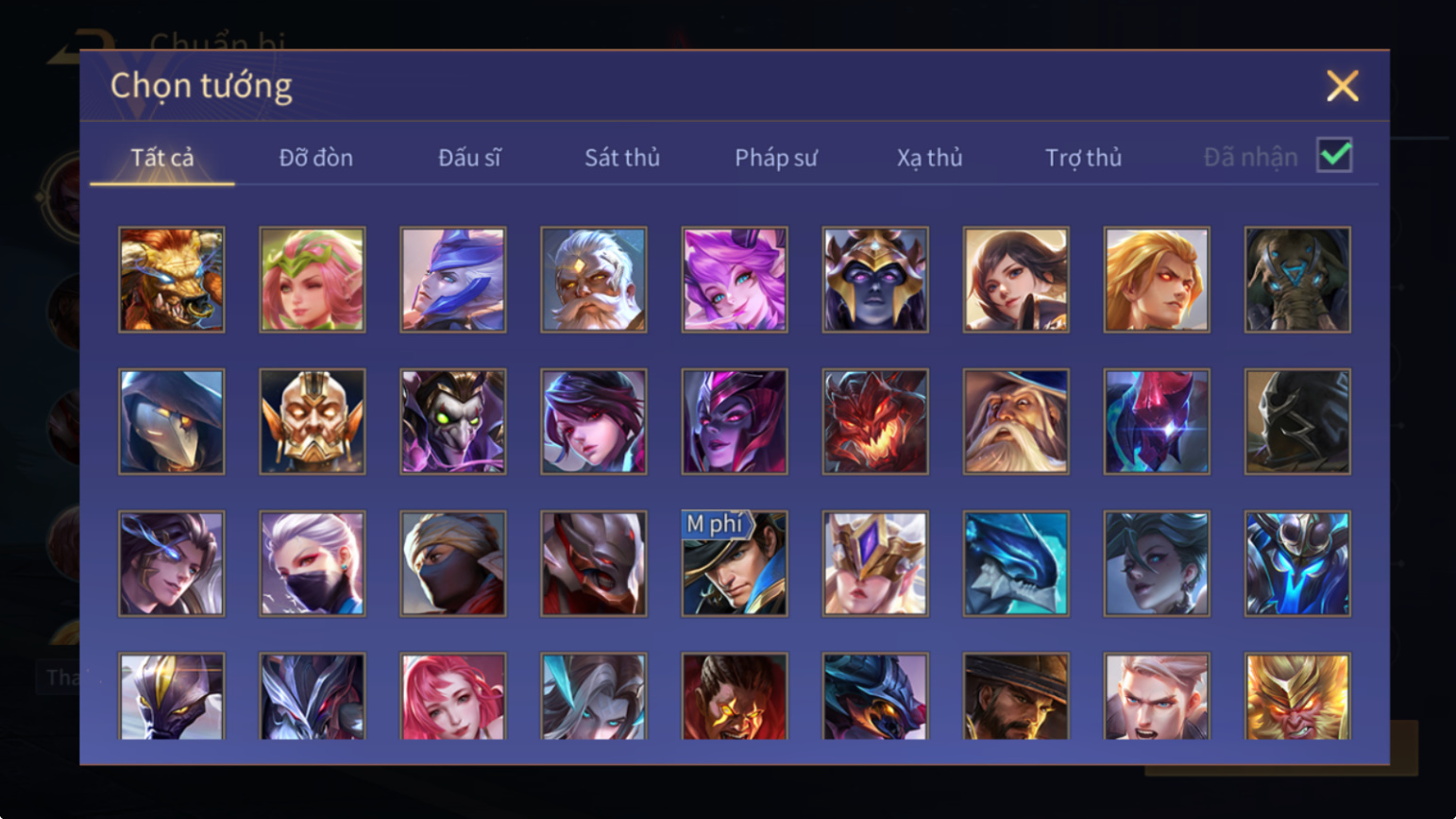Switch to the Xạ thủ tab
Image resolution: width=1456 pixels, height=819 pixels.
[929, 158]
